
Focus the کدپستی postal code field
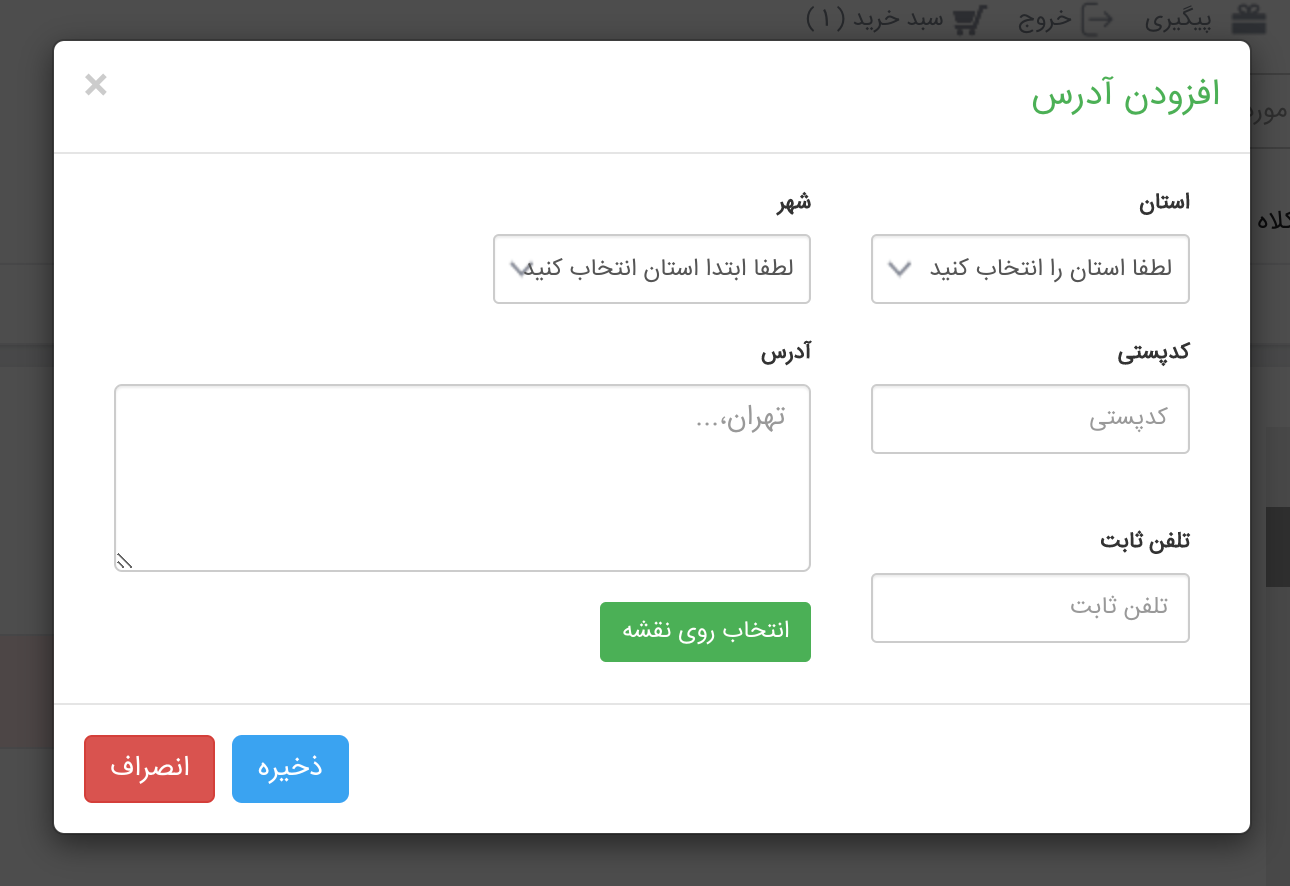tap(1030, 418)
